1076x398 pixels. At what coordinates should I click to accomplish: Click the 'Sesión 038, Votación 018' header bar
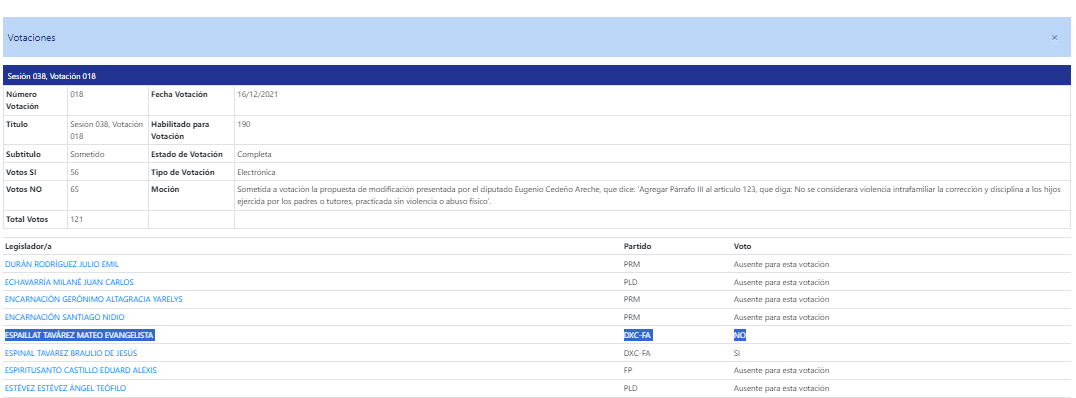(x=537, y=75)
